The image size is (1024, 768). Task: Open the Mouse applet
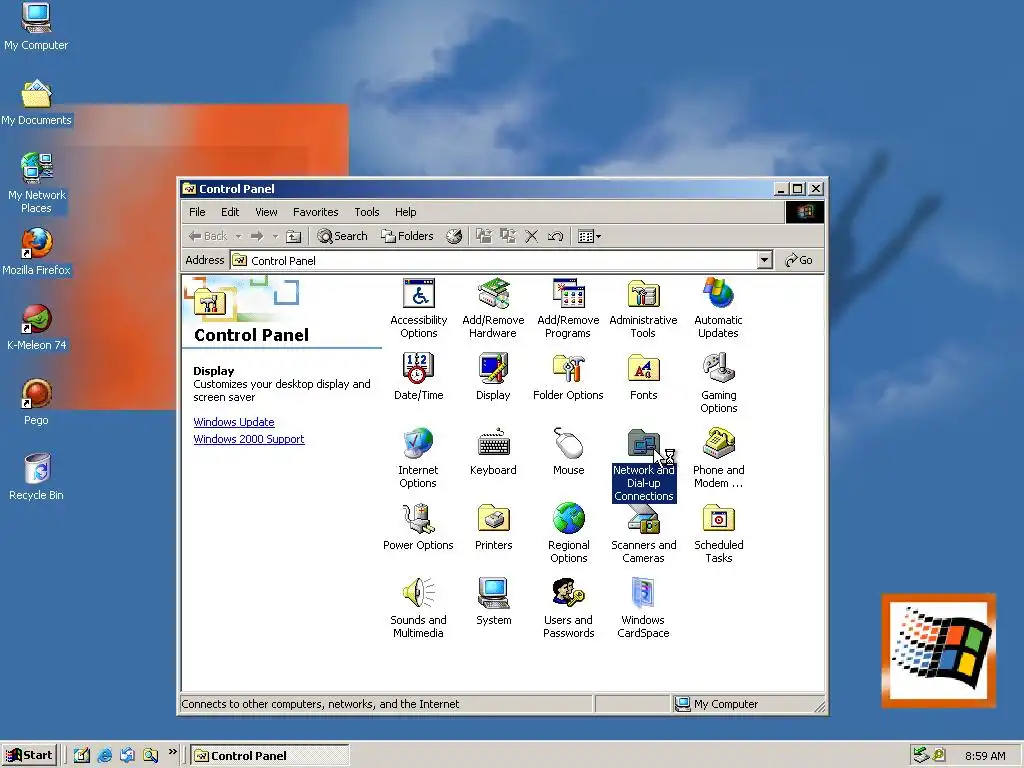[568, 452]
